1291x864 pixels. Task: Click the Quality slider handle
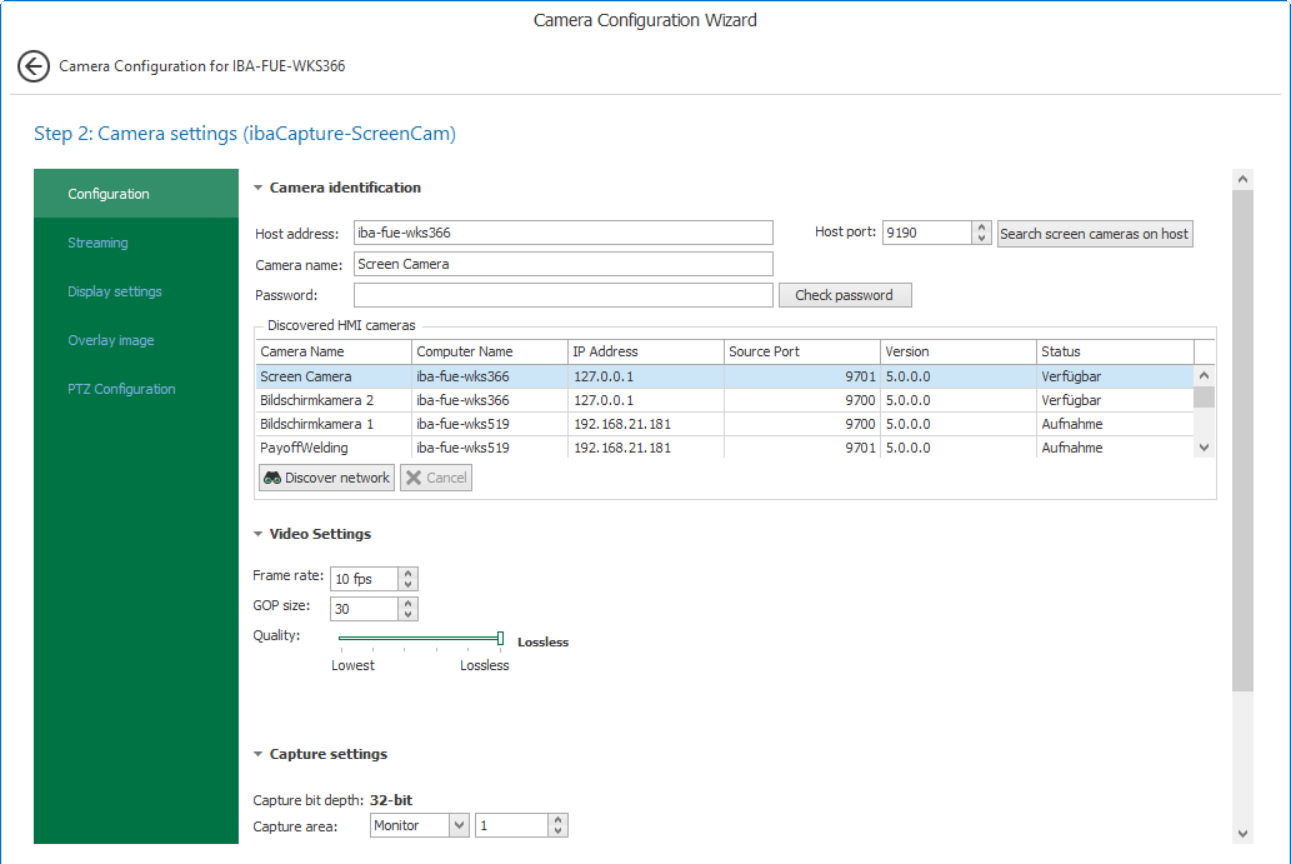(x=500, y=638)
